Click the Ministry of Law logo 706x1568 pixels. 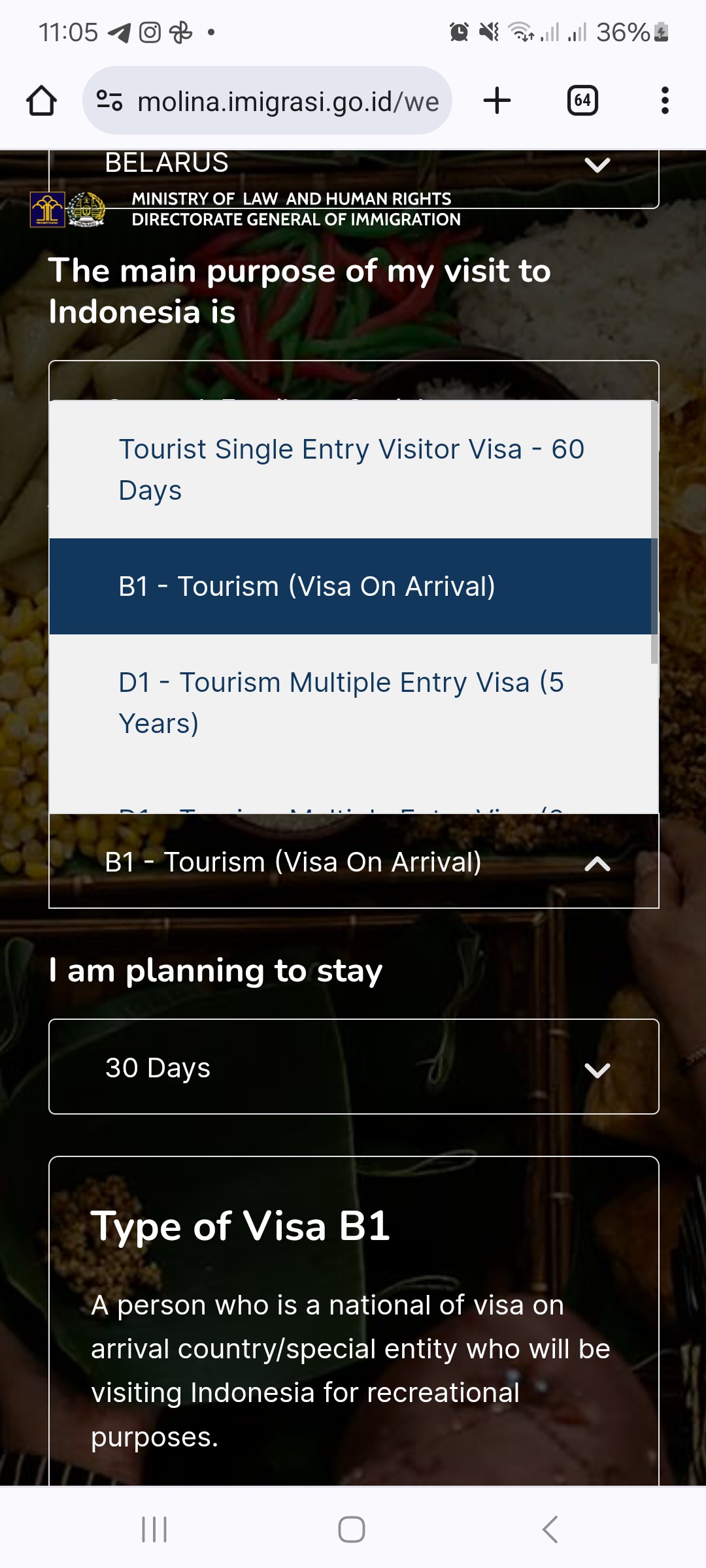[48, 210]
